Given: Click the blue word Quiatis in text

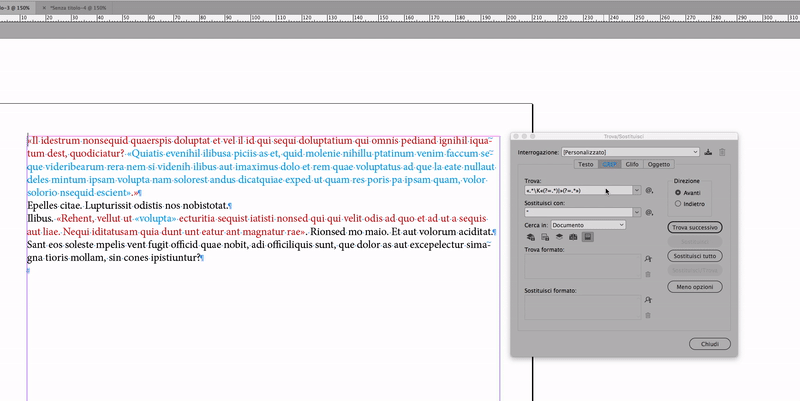Looking at the screenshot, I should click(x=147, y=154).
